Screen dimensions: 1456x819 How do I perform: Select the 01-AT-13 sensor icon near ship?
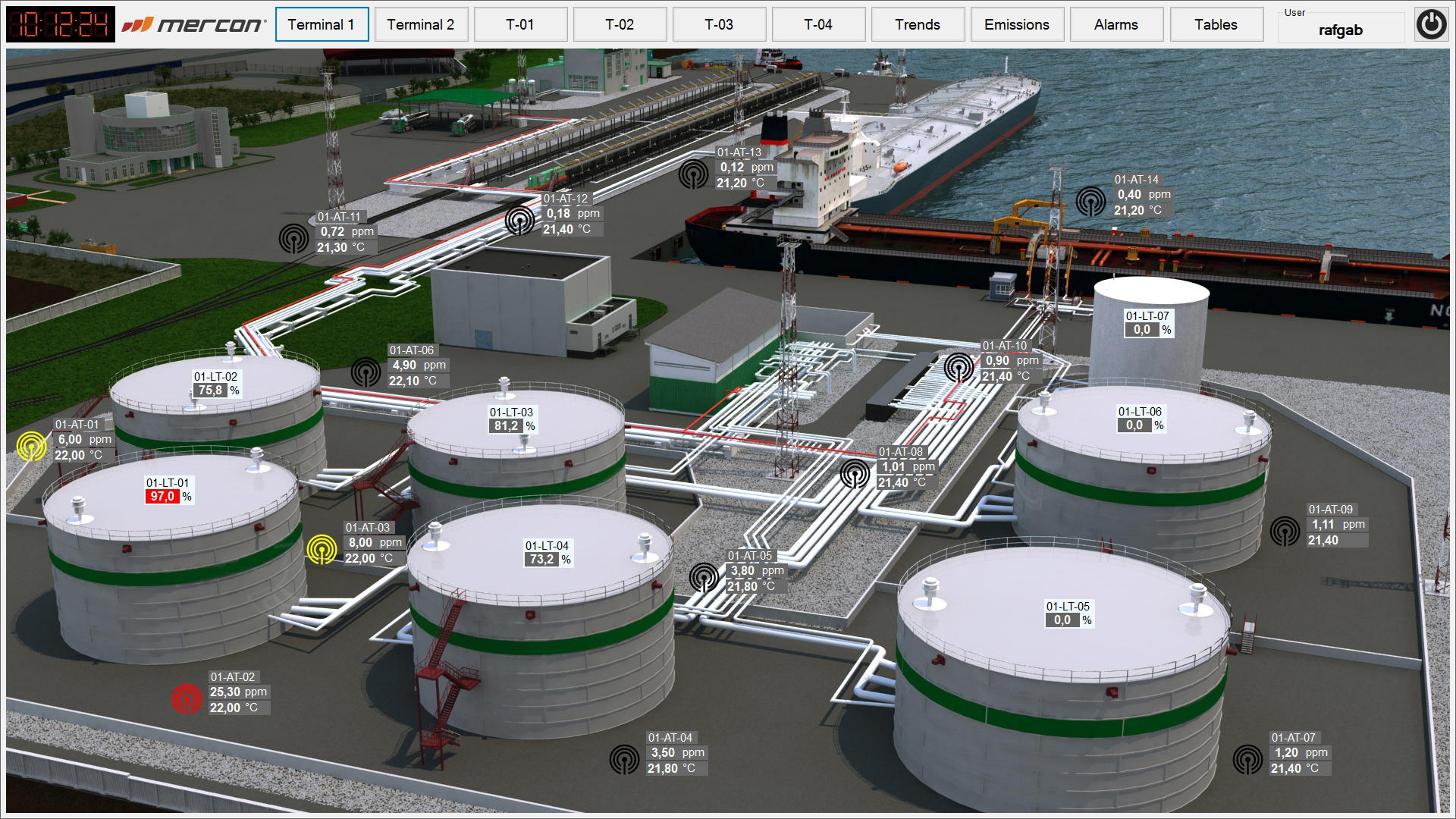point(693,174)
